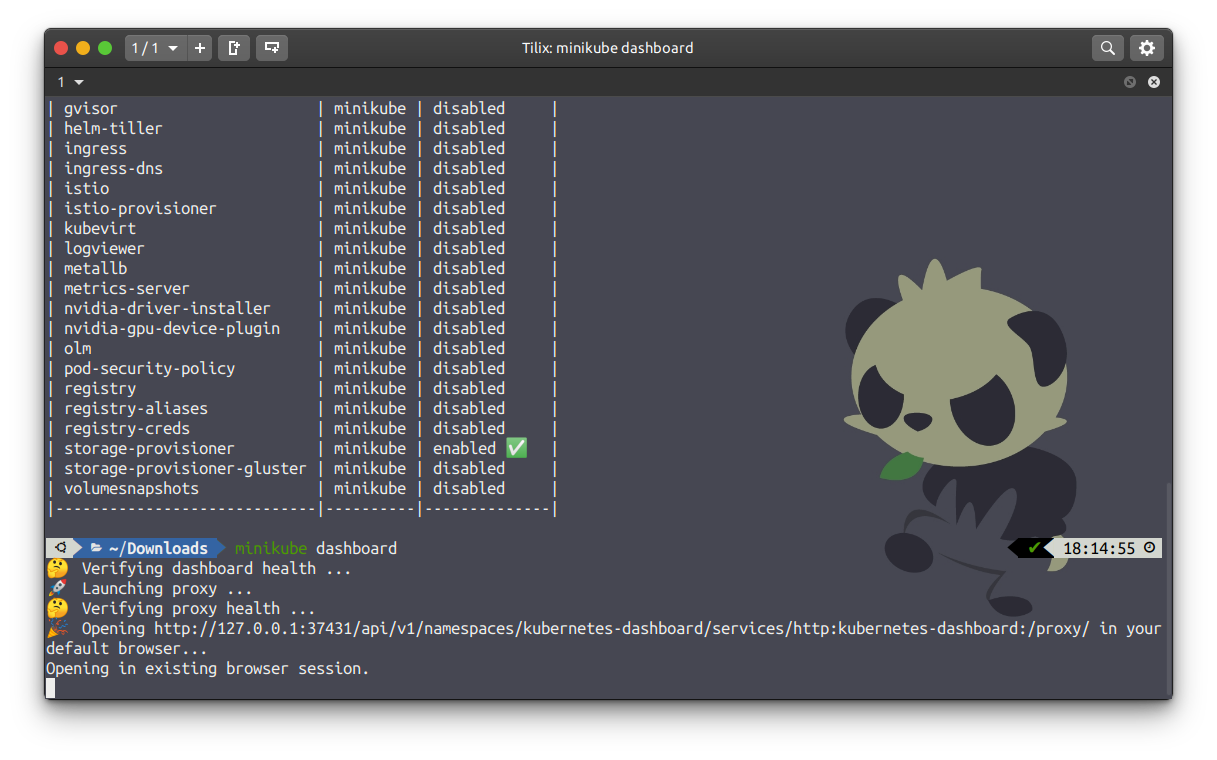Click thinking emoji beside Verifying proxy health

(57, 608)
